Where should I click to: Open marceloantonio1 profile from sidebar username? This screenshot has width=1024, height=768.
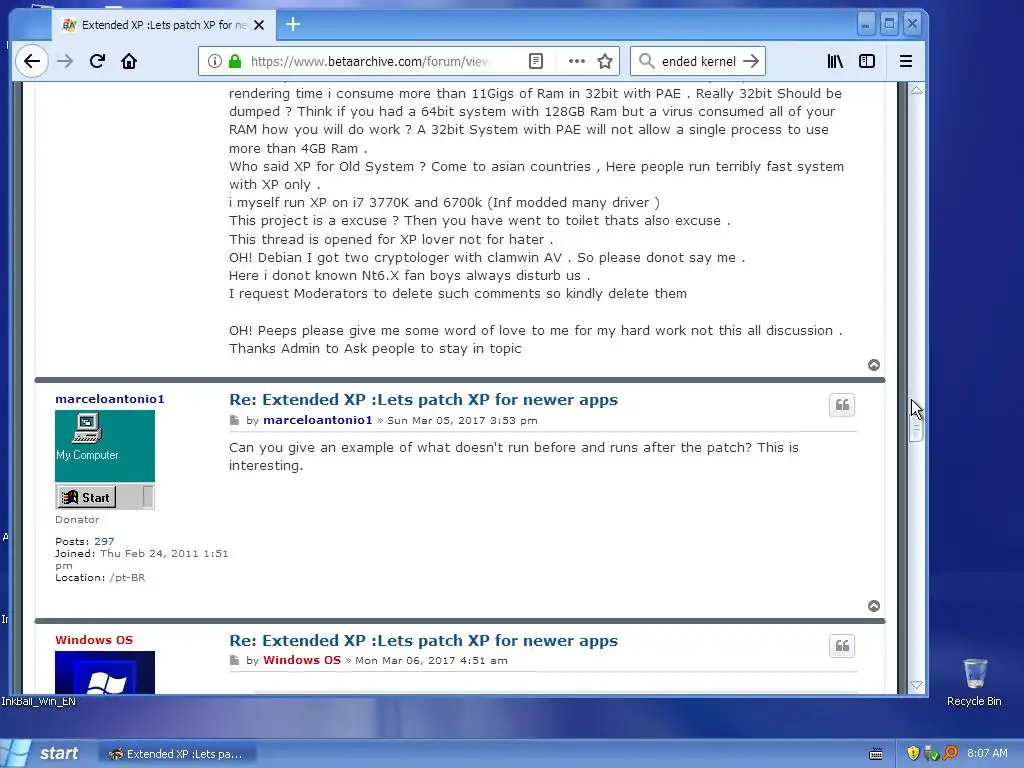coord(110,399)
